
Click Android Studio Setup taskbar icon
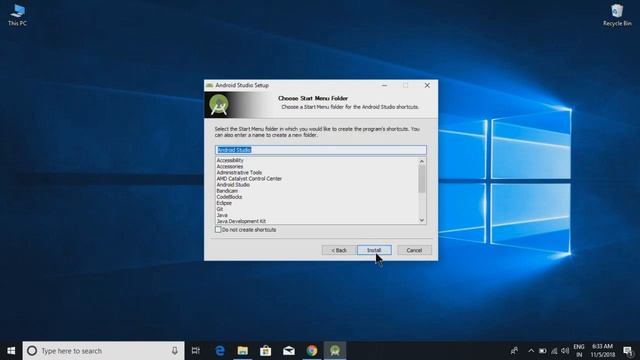[335, 351]
